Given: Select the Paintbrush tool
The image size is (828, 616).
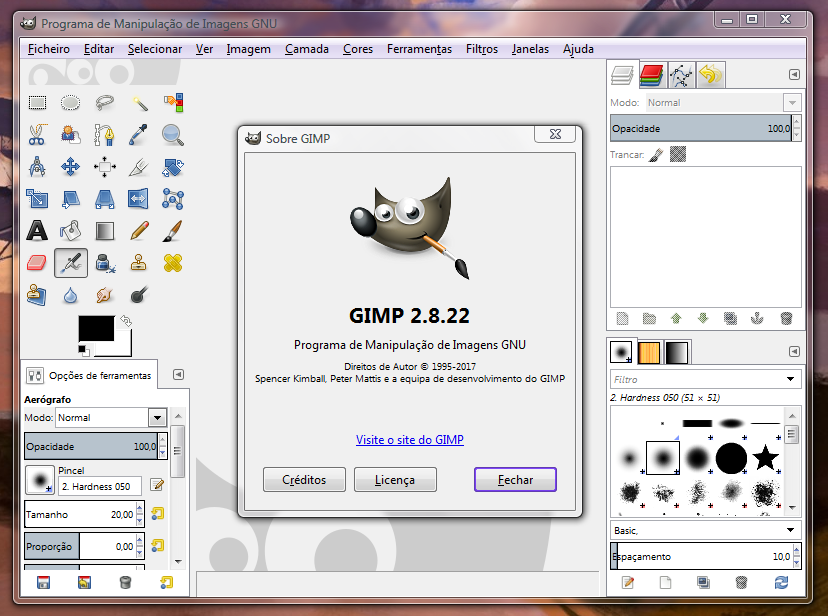Looking at the screenshot, I should [x=173, y=231].
